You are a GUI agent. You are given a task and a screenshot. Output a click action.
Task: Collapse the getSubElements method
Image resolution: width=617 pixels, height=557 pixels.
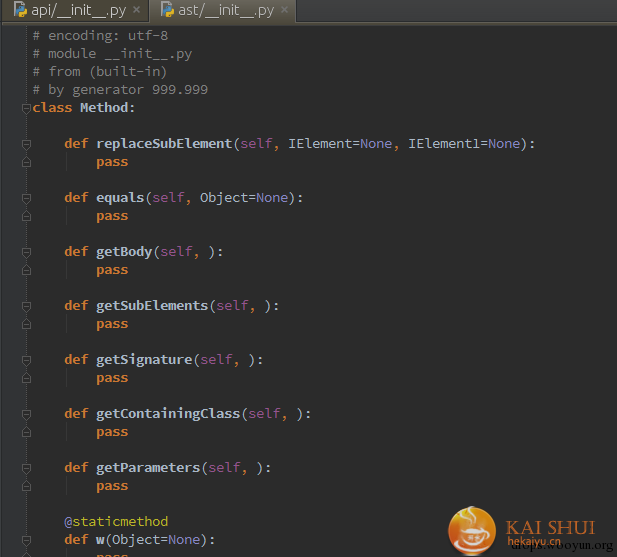pyautogui.click(x=26, y=306)
